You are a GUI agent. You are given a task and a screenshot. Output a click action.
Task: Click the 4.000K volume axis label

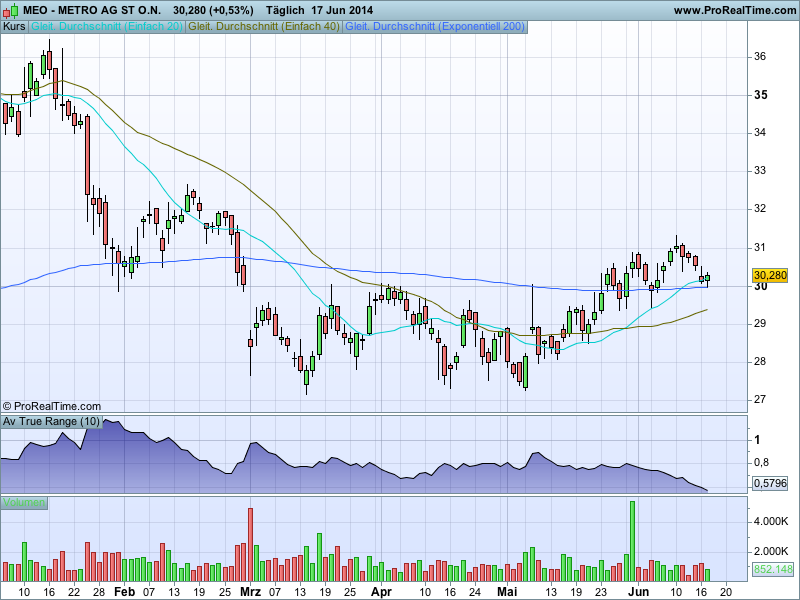click(x=771, y=521)
